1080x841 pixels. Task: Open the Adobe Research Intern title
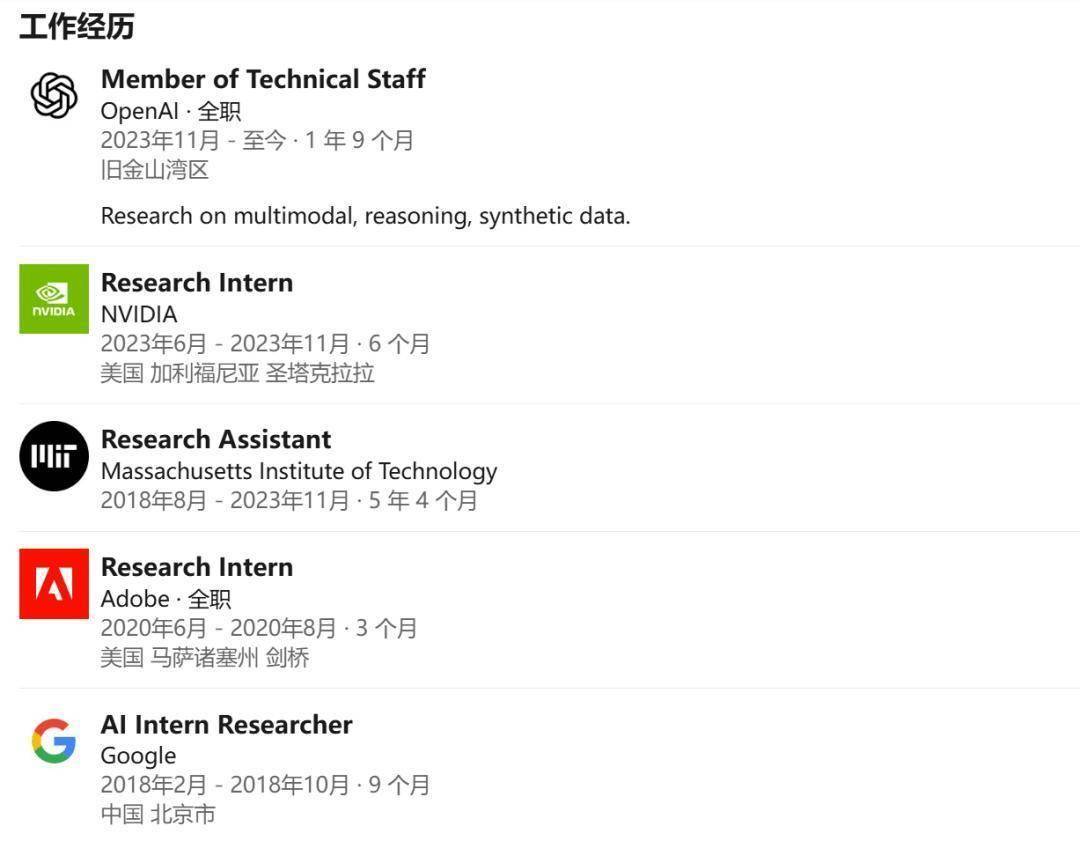(197, 567)
